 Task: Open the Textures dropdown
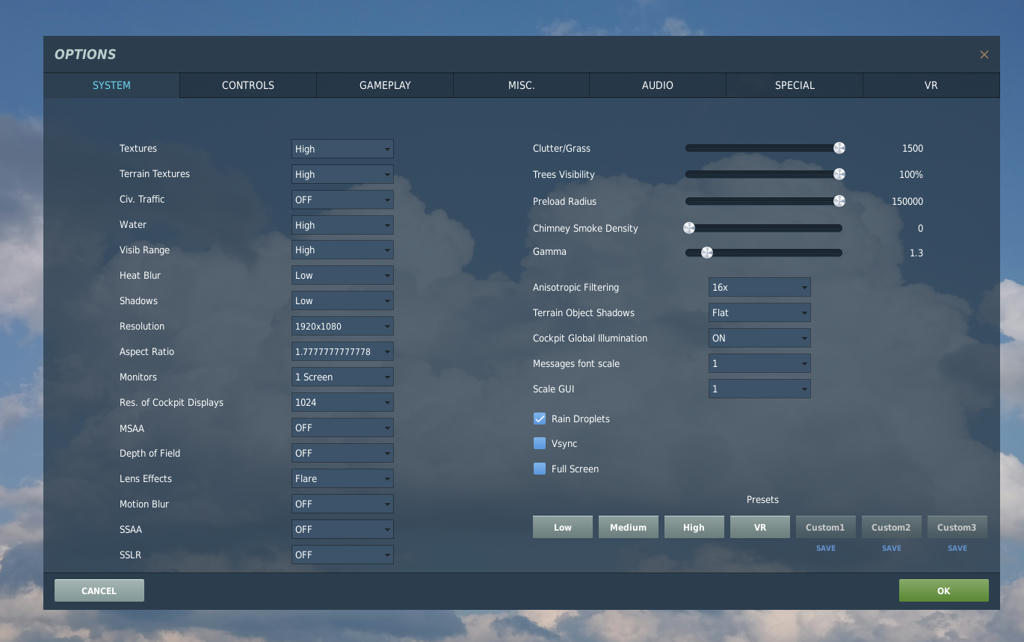pyautogui.click(x=342, y=149)
